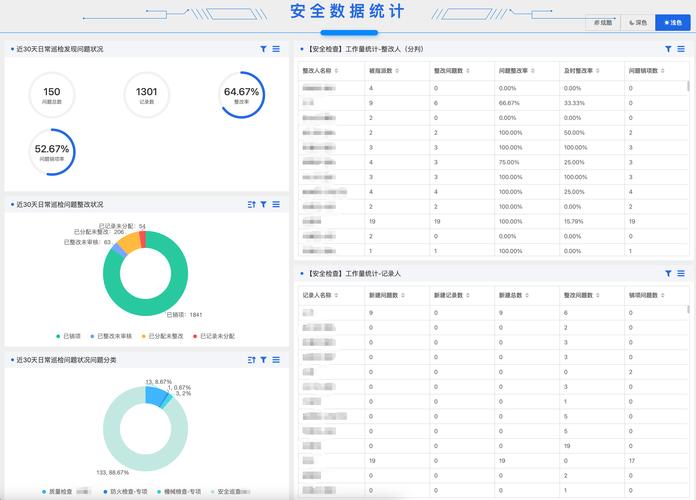Open filter for 近30天日常巡检发现问题状况 panel
This screenshot has width=696, height=500.
(264, 49)
